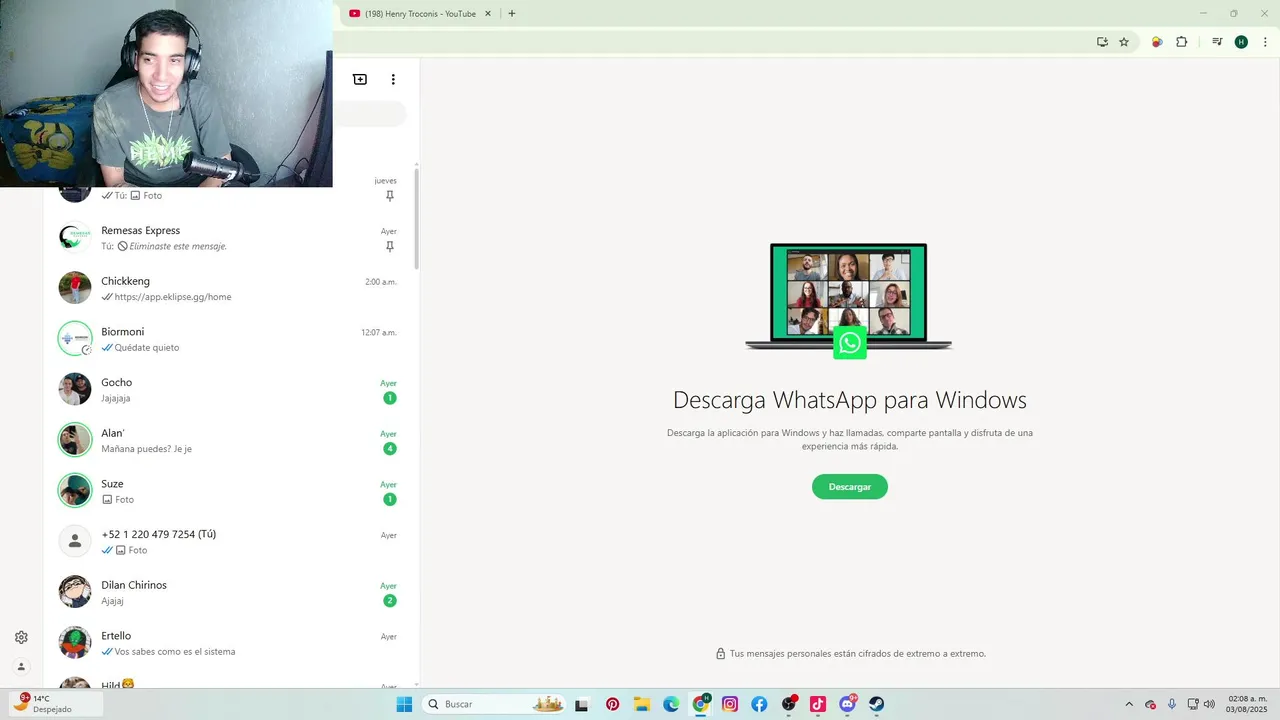Open Pinterest from the taskbar
Viewport: 1280px width, 720px height.
click(612, 704)
